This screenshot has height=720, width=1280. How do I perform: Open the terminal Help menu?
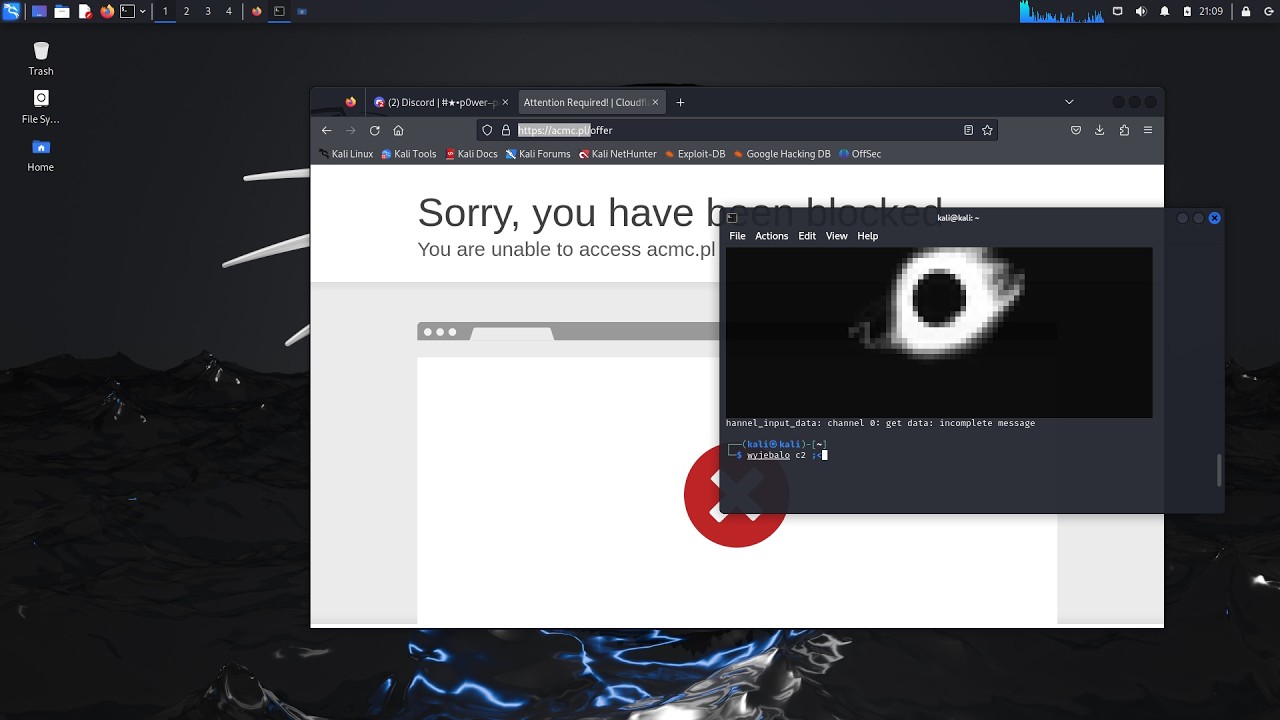point(867,236)
